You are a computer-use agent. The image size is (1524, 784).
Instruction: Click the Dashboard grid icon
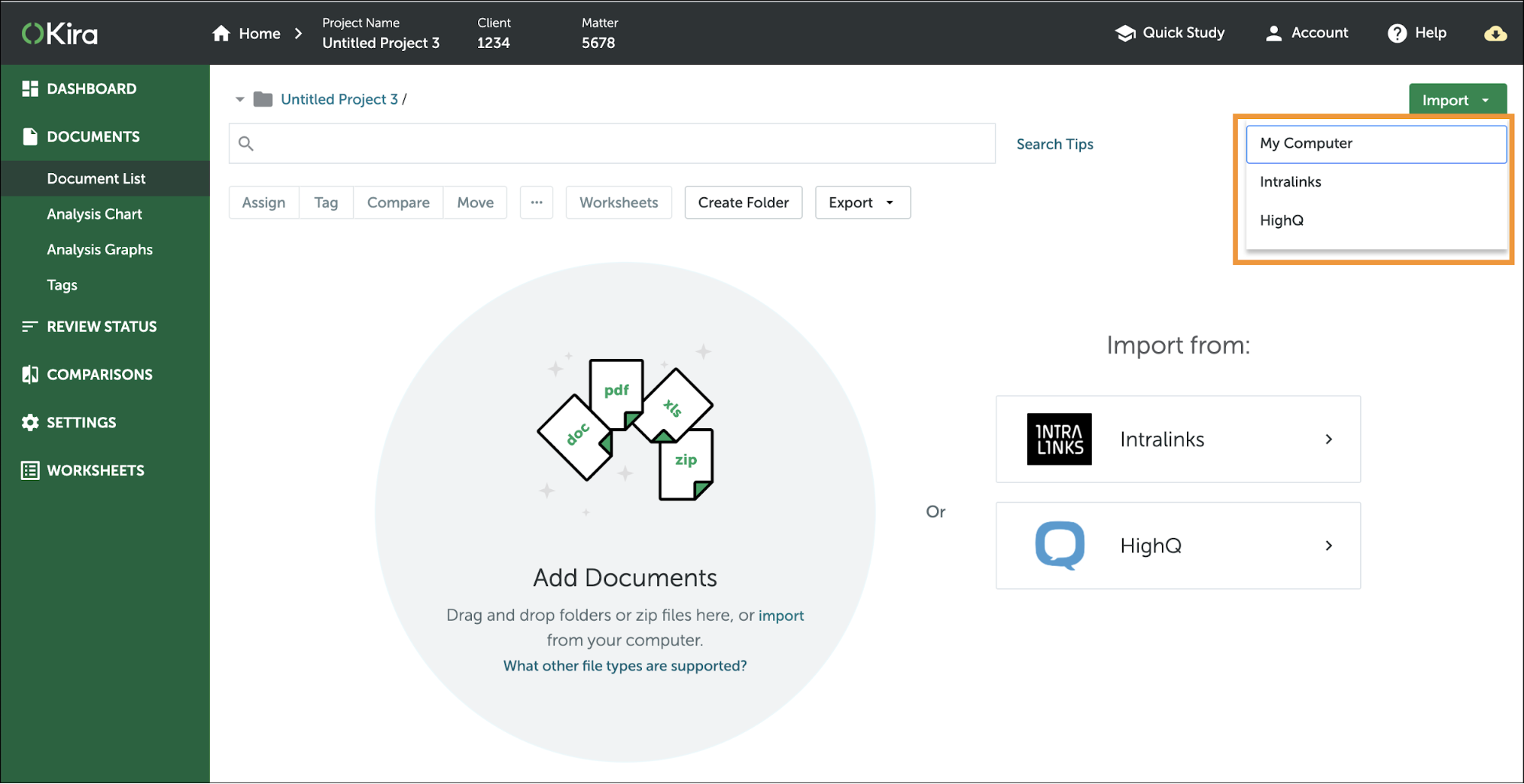point(30,88)
